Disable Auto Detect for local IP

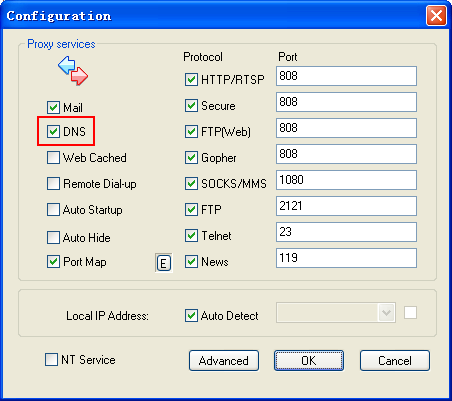pos(191,315)
